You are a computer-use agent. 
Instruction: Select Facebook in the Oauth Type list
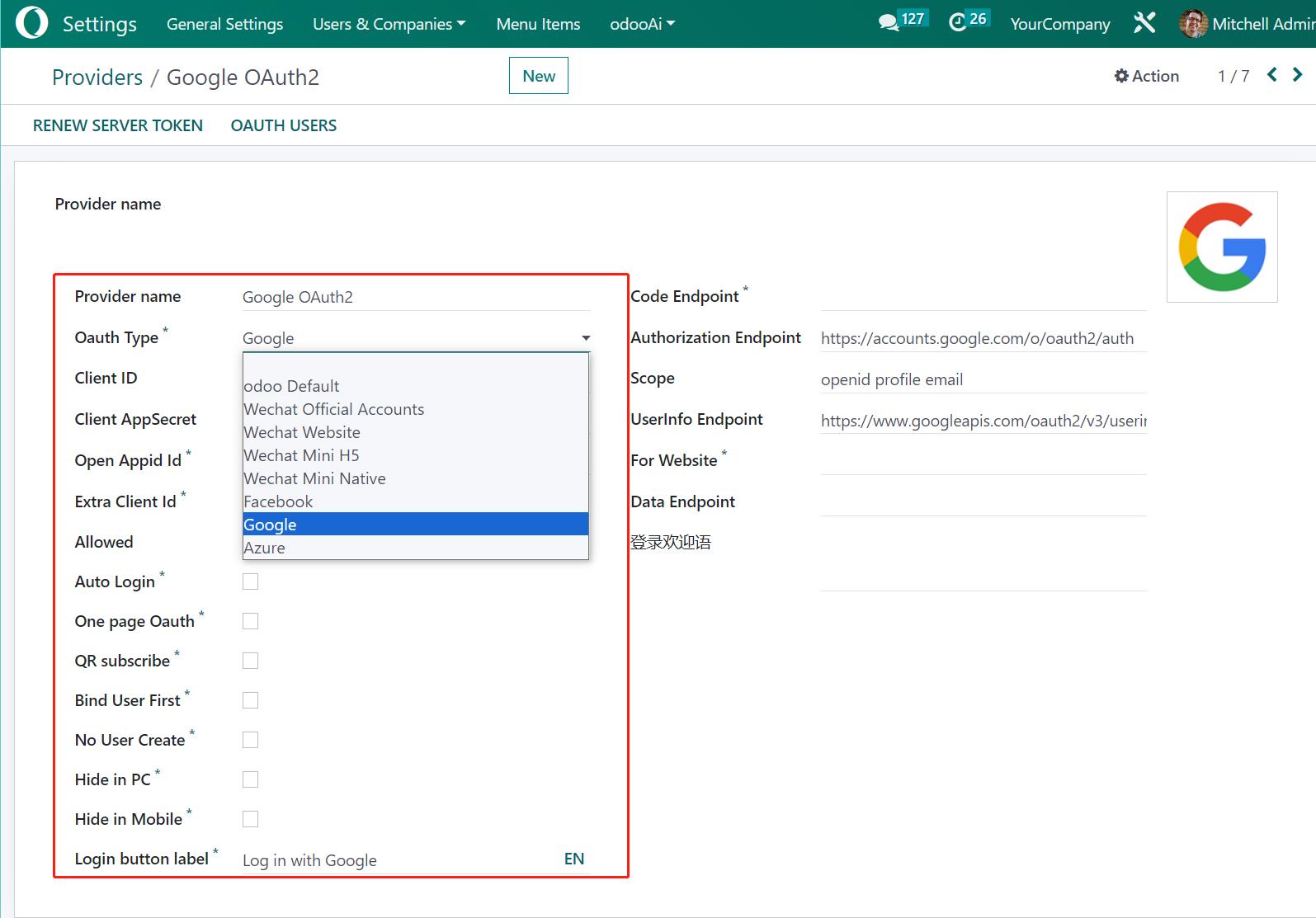416,501
